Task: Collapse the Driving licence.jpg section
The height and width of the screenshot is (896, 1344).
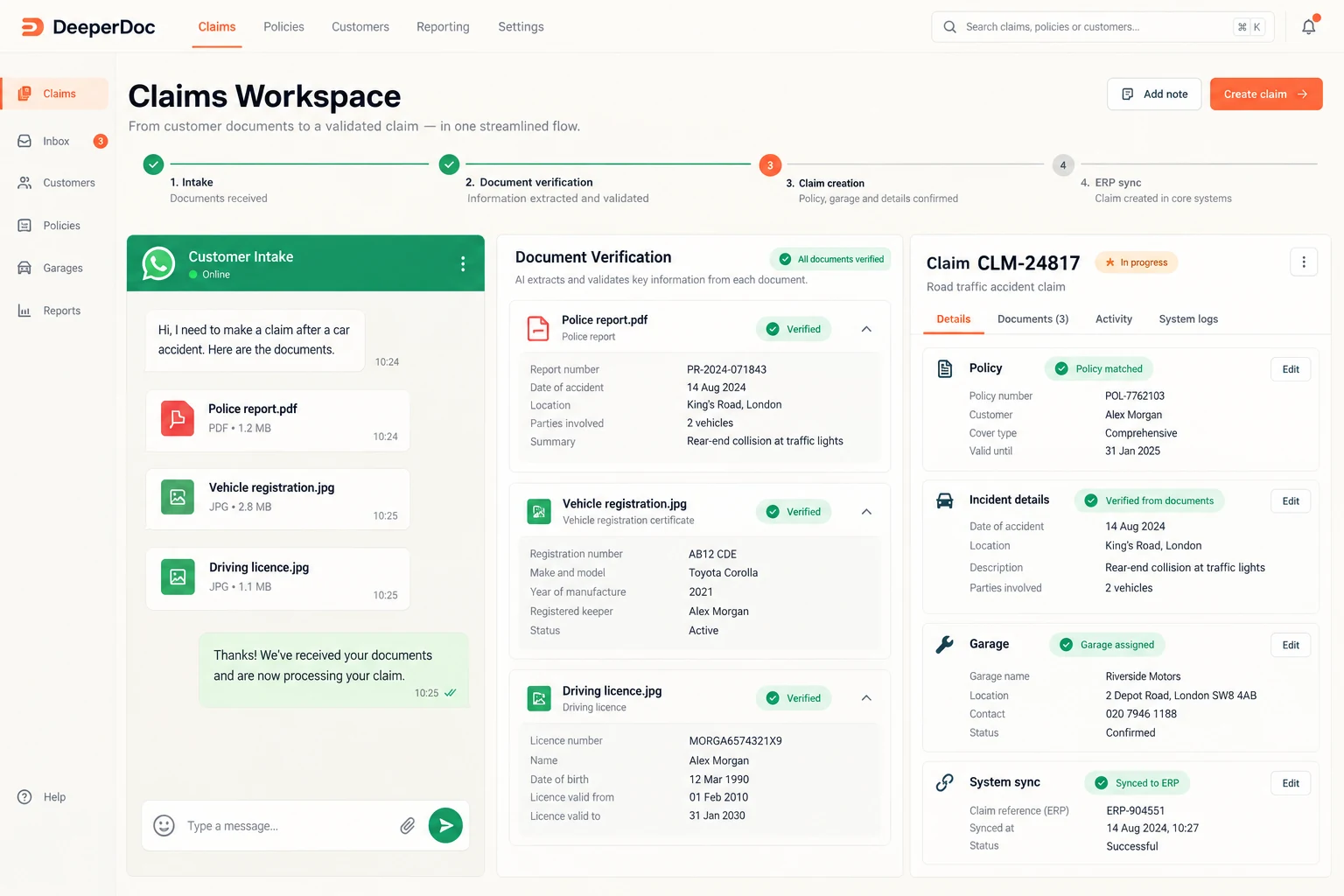Action: click(866, 698)
